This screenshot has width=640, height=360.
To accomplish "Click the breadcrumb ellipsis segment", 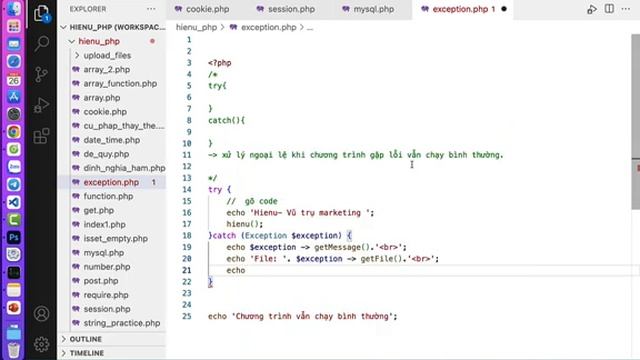I will (x=310, y=28).
